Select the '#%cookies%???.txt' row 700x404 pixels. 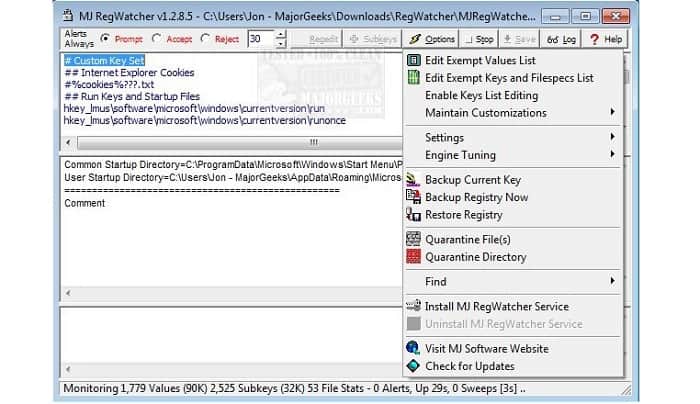[x=109, y=84]
